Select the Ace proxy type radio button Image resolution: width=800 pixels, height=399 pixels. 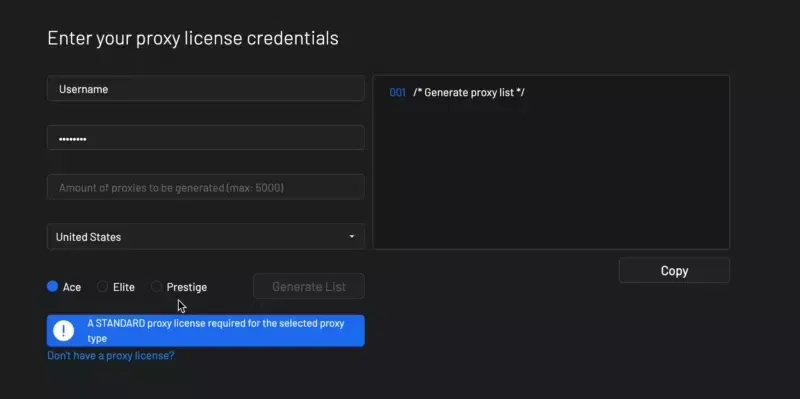tap(52, 286)
